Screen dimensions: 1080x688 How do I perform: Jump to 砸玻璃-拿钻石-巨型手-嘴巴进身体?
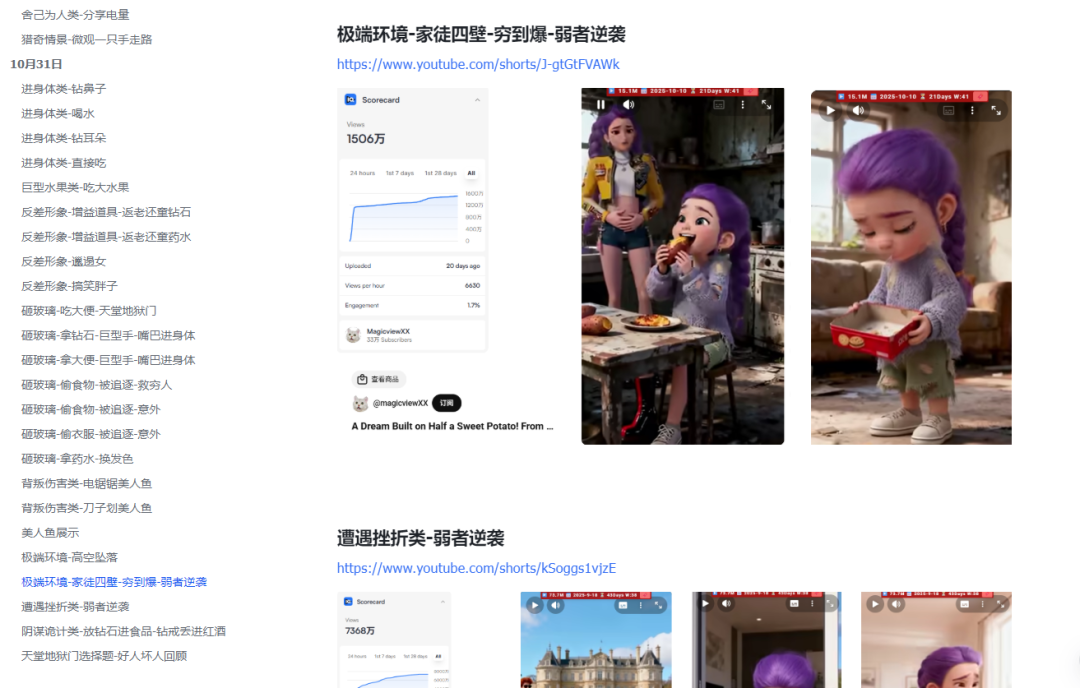point(108,335)
